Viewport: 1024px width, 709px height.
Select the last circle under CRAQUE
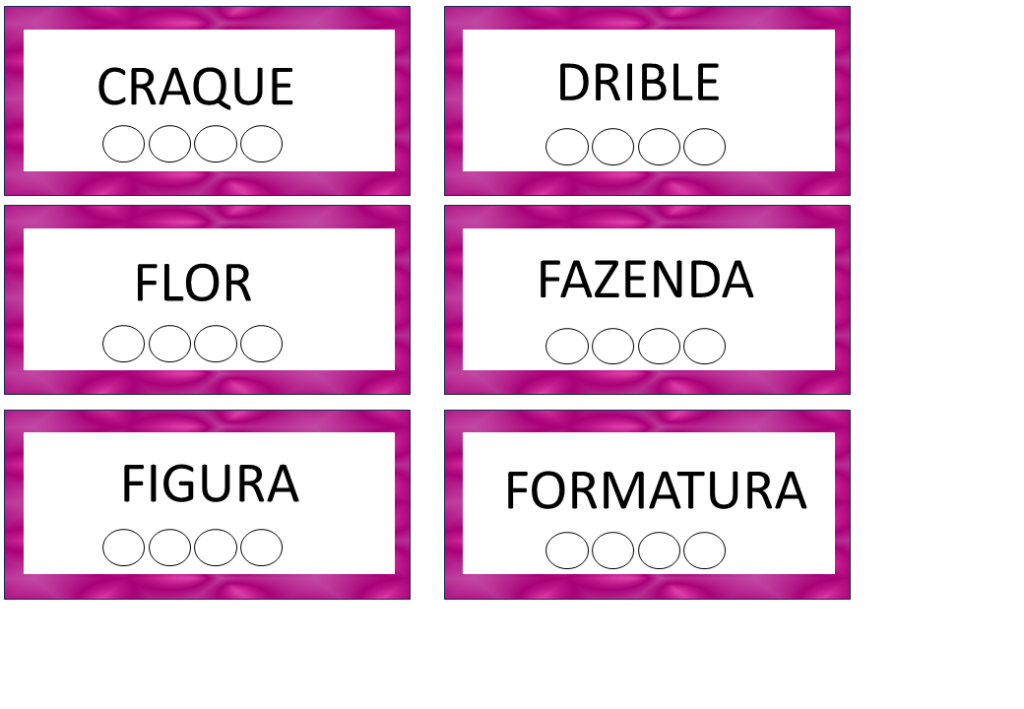click(x=261, y=144)
